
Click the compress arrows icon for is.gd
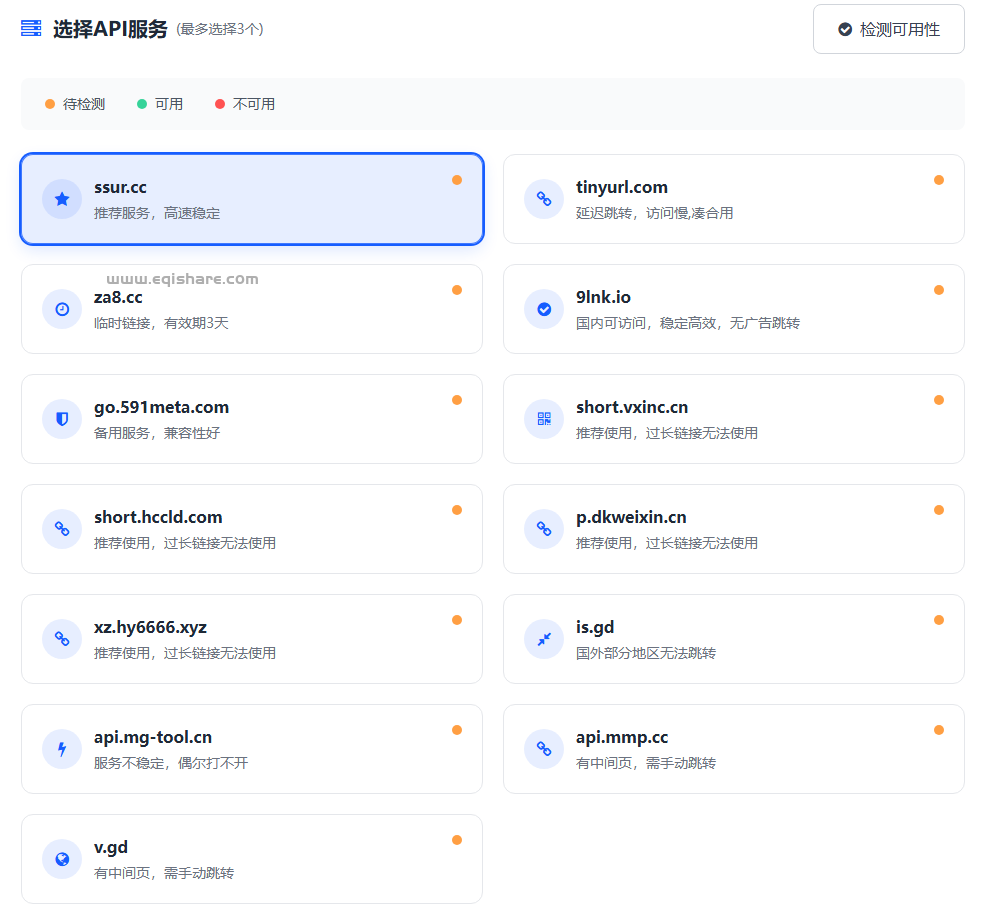pyautogui.click(x=544, y=639)
